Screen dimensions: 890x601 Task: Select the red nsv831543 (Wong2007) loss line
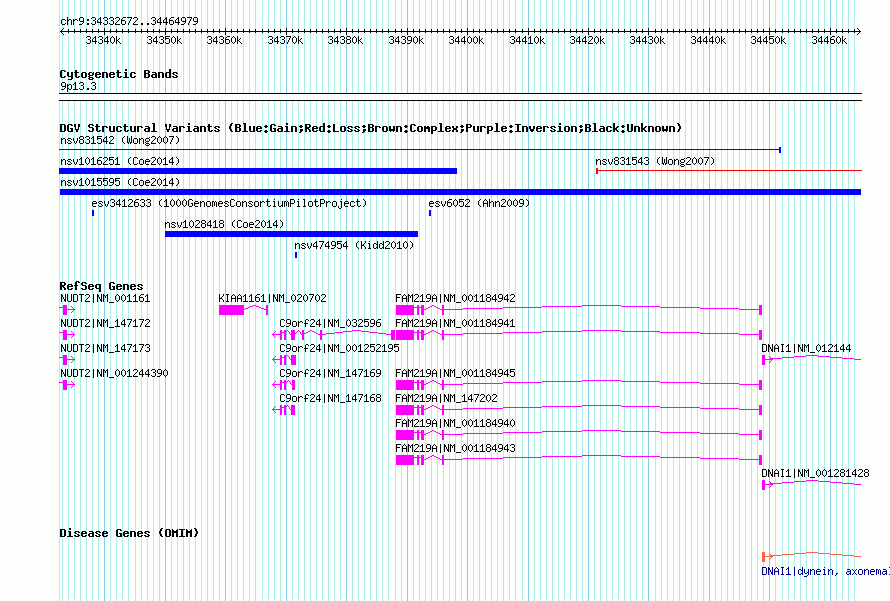(729, 170)
